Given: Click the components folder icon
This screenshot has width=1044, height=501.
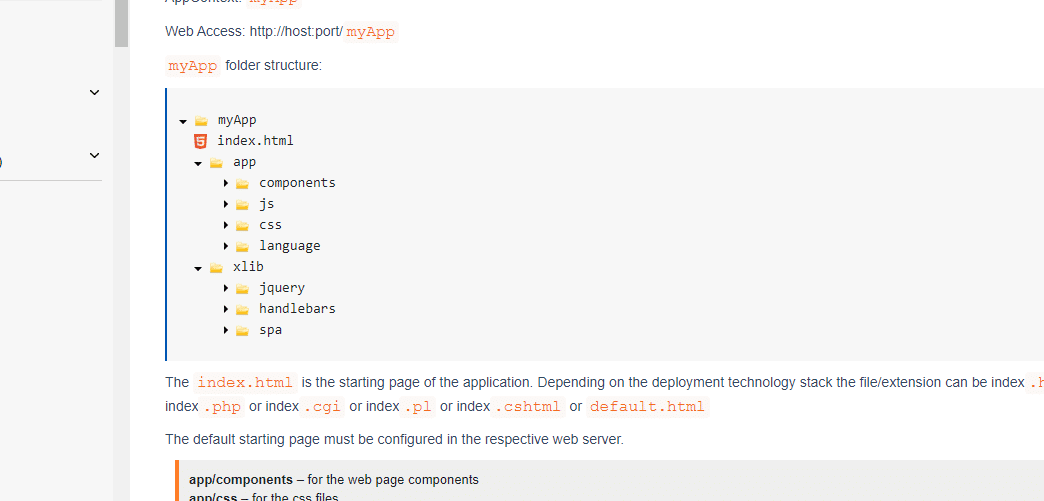Looking at the screenshot, I should point(242,183).
